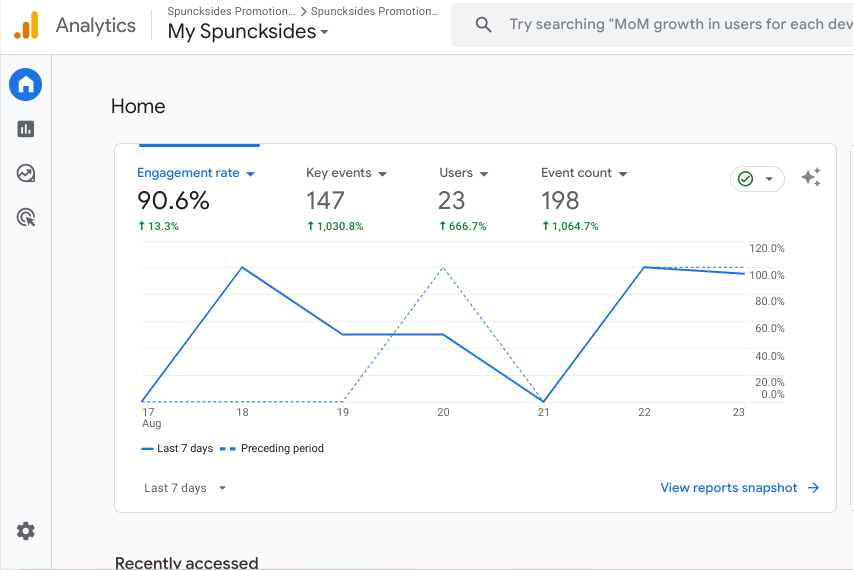This screenshot has width=853, height=570.
Task: Click second Spuncksides Promotion breadcrumb
Action: pos(375,11)
